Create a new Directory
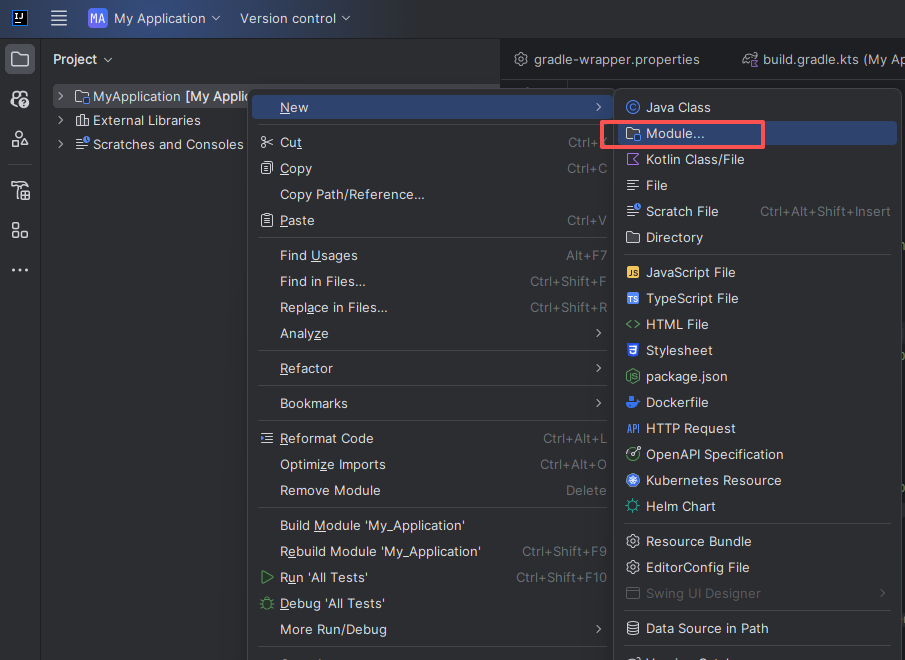Viewport: 905px width, 660px height. (x=757, y=237)
